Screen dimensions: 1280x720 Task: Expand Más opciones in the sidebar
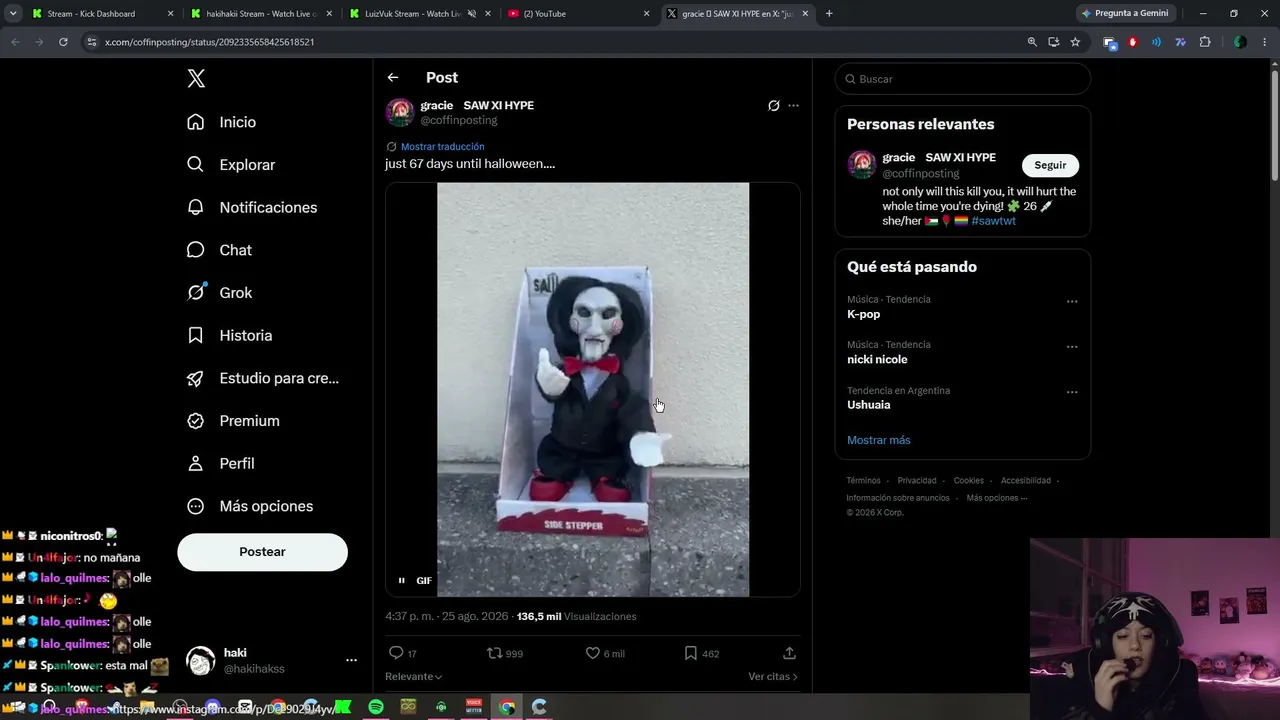pos(250,506)
